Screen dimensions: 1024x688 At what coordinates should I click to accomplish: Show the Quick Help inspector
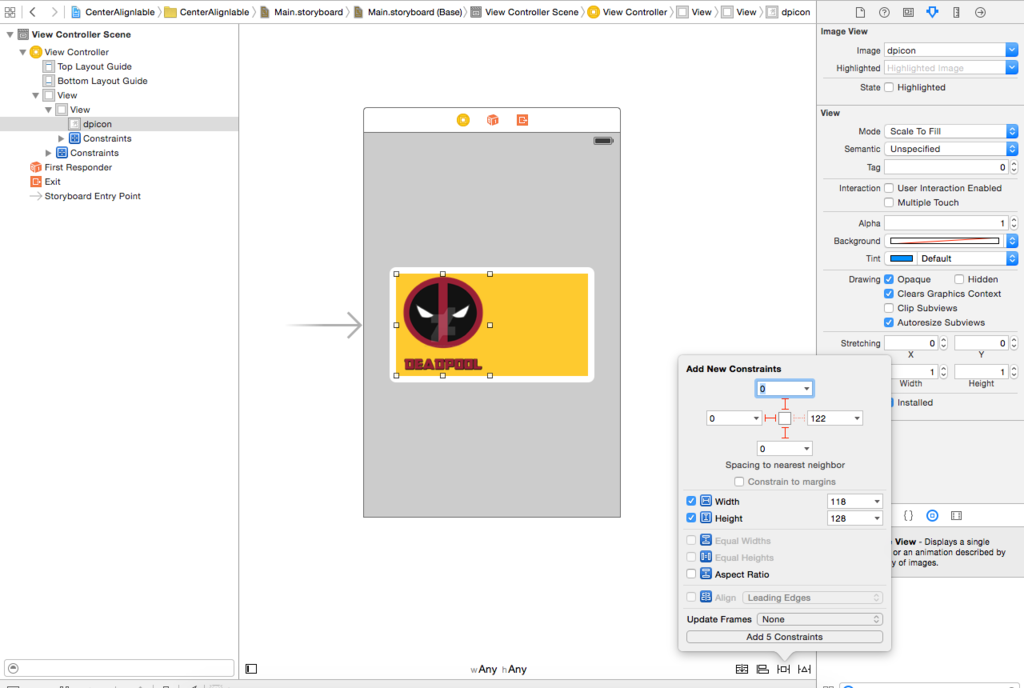click(884, 12)
